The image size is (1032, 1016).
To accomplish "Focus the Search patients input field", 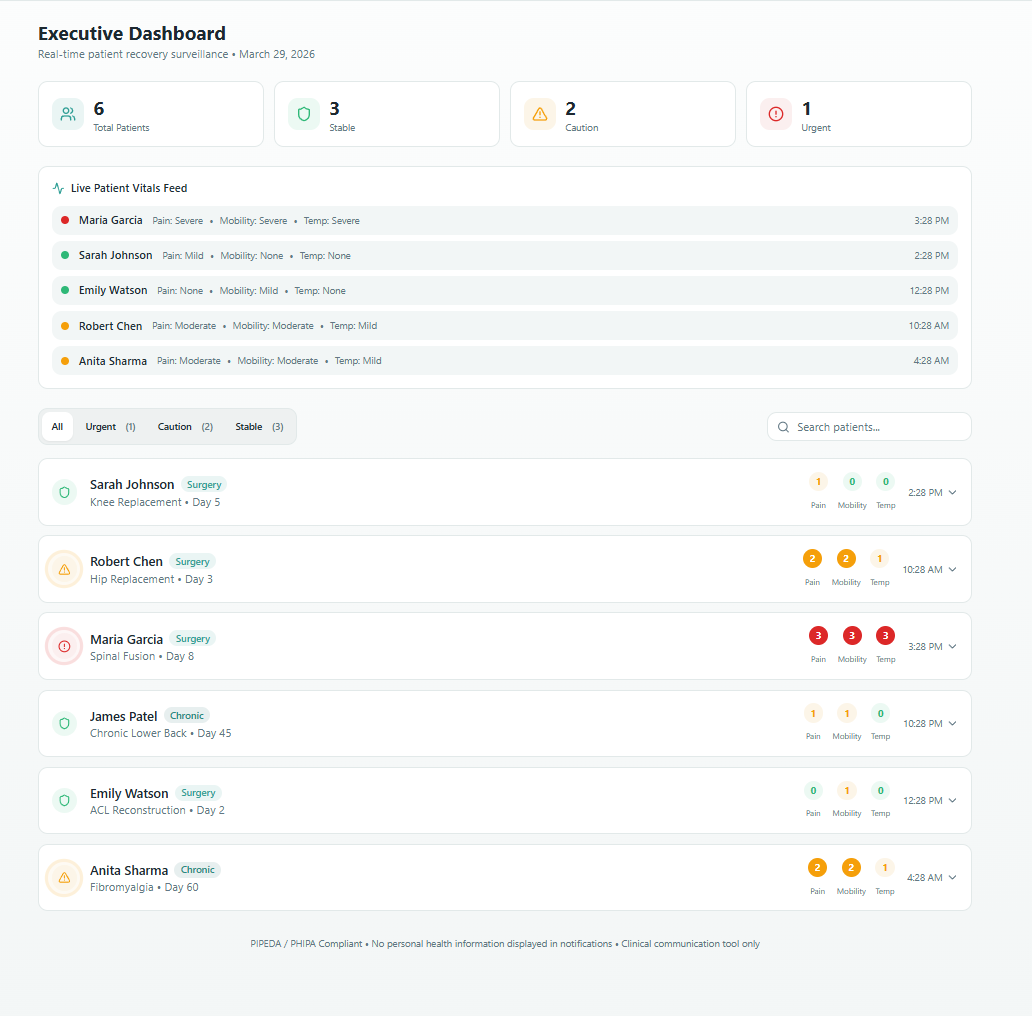I will coord(878,427).
